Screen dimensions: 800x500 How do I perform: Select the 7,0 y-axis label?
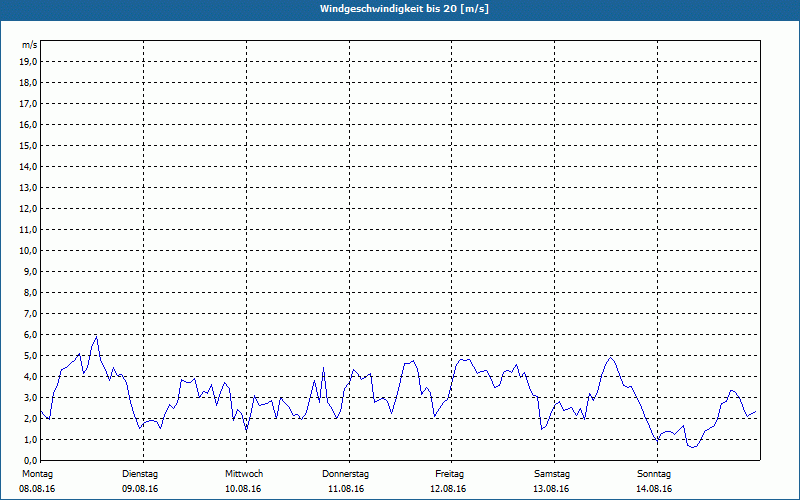pyautogui.click(x=30, y=313)
